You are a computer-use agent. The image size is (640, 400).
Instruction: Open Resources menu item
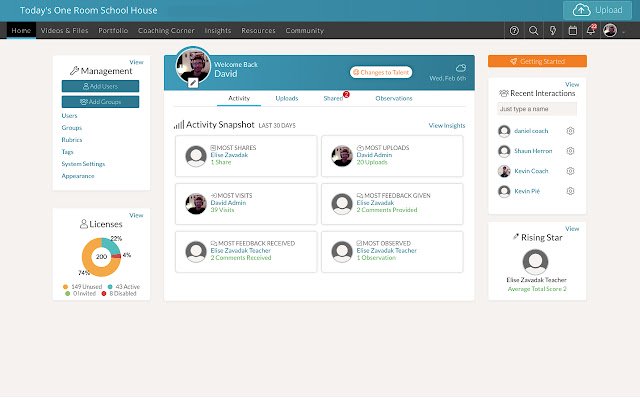pyautogui.click(x=258, y=31)
